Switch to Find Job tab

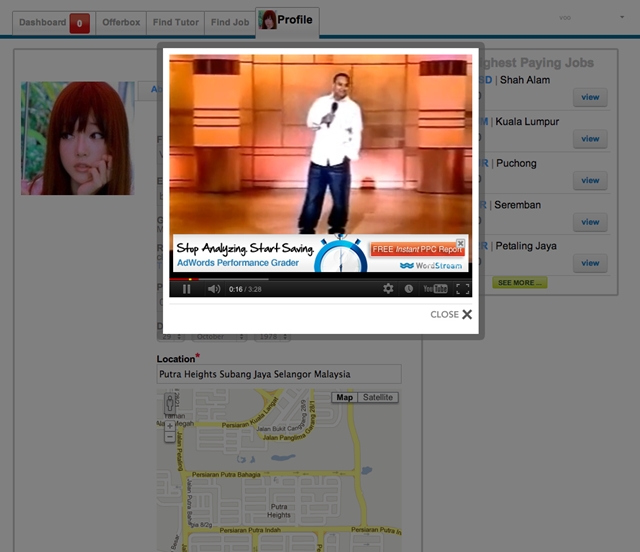[x=230, y=22]
